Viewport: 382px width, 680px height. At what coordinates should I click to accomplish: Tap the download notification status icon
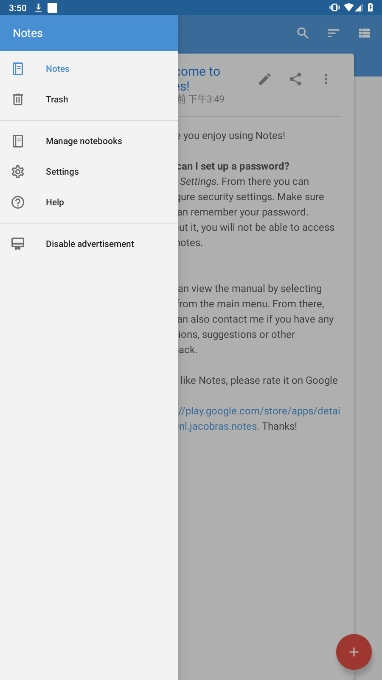[x=38, y=8]
